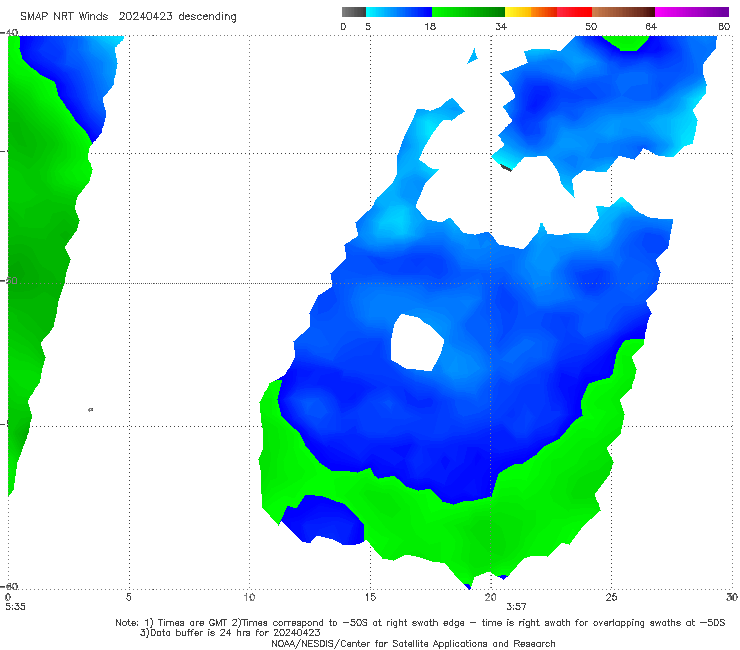Viewport: 740px width, 650px height.
Task: Click the color bar label '34'
Action: (x=501, y=27)
